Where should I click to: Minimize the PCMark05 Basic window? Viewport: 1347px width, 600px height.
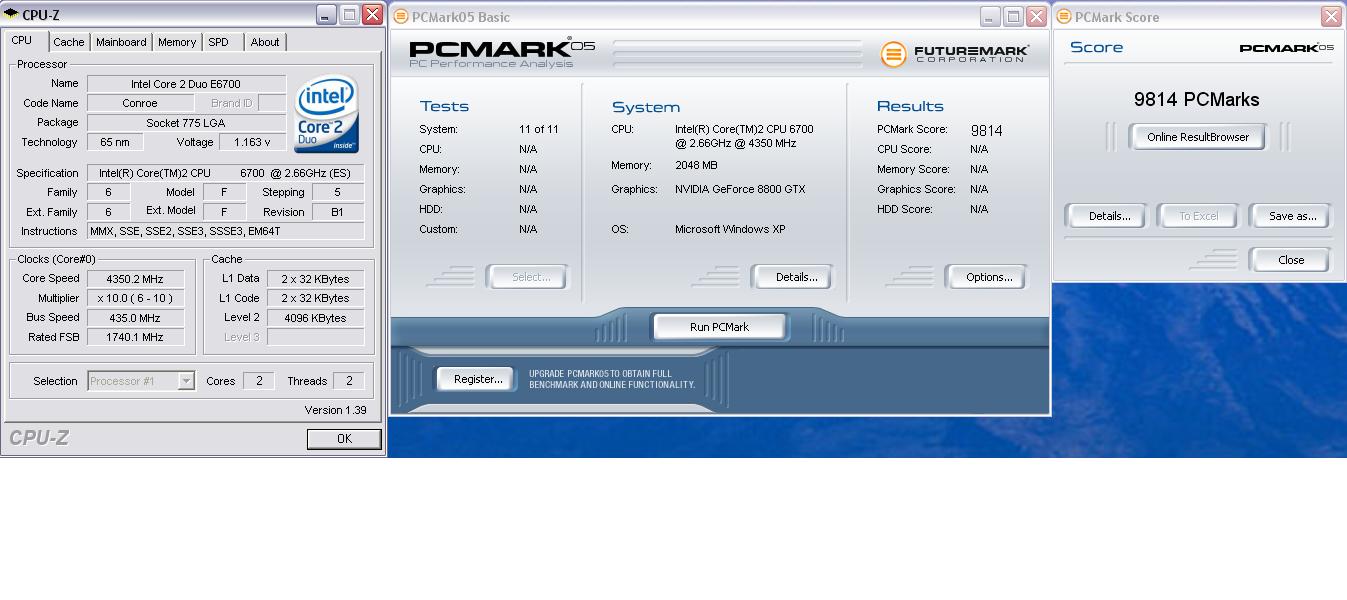[990, 16]
